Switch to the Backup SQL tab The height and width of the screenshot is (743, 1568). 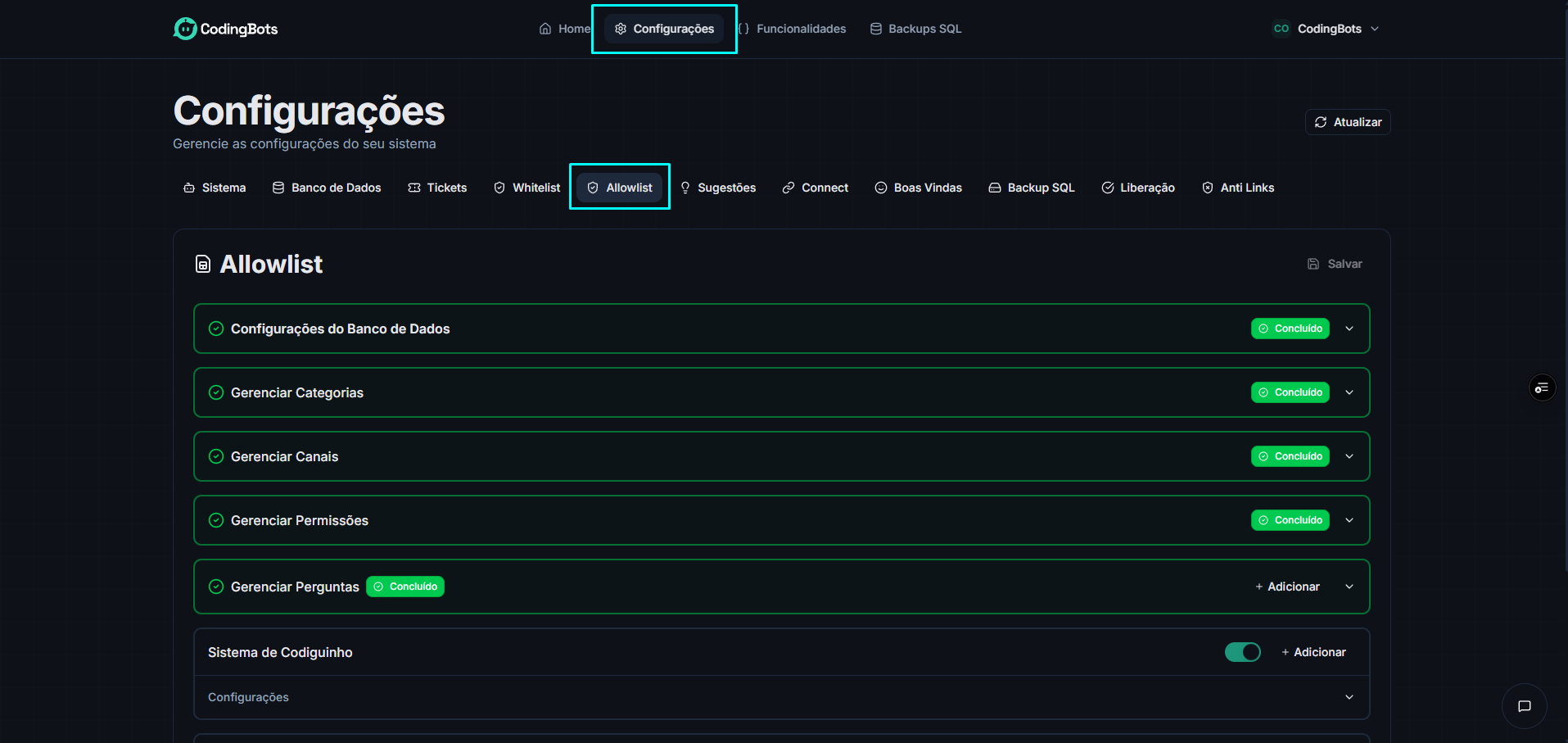[1032, 188]
